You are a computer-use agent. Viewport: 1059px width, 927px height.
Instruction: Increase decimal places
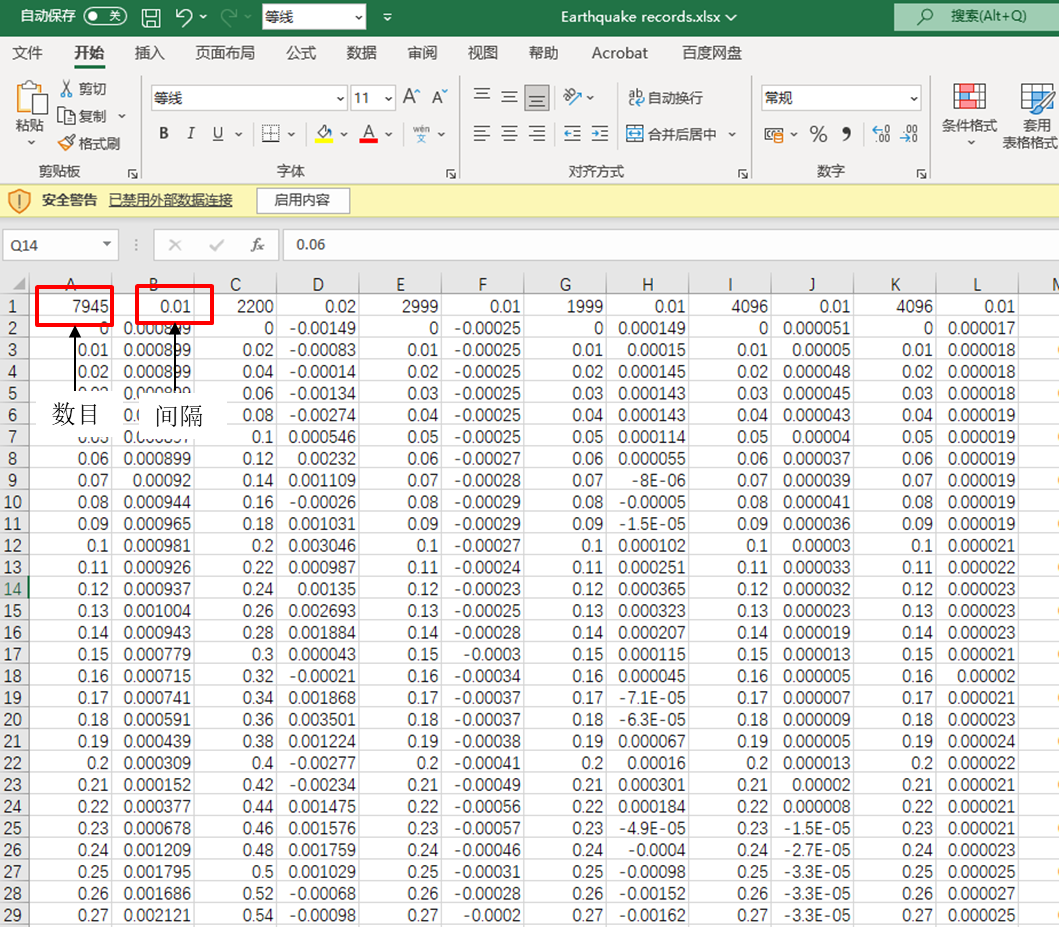pyautogui.click(x=881, y=134)
